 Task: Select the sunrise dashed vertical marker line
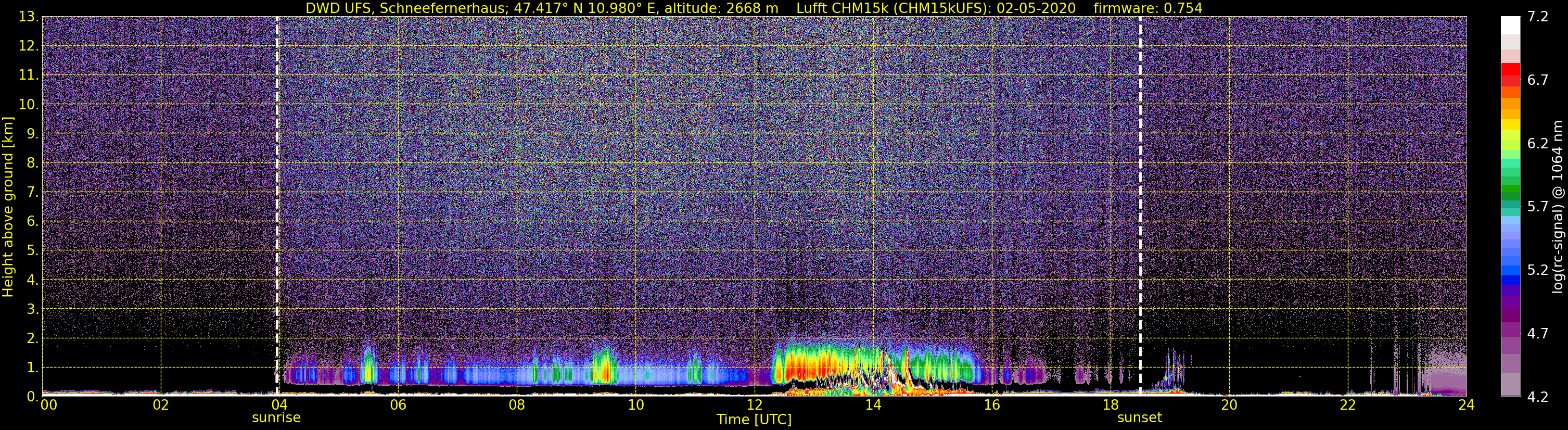pos(277,207)
